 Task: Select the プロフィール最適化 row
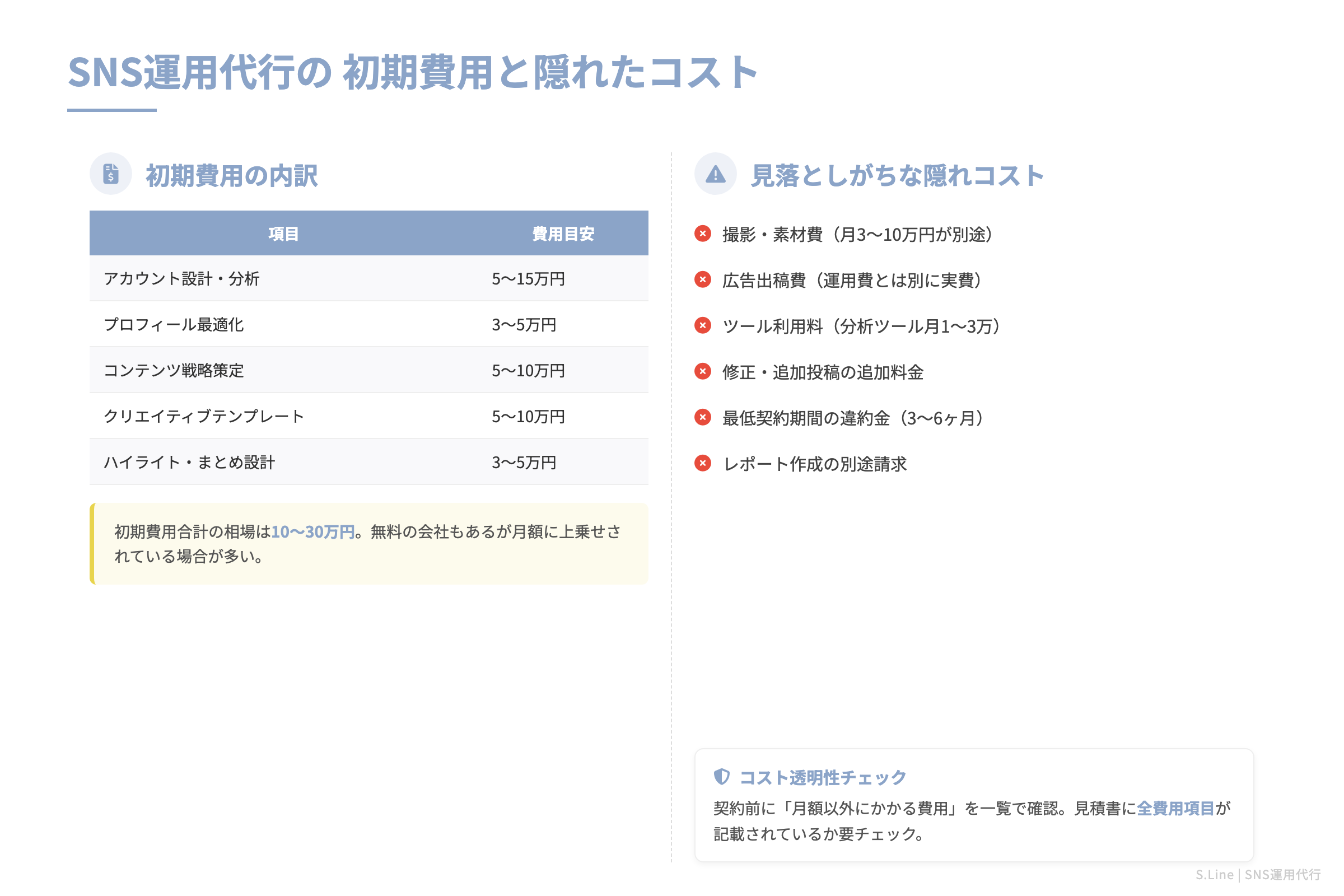[368, 325]
